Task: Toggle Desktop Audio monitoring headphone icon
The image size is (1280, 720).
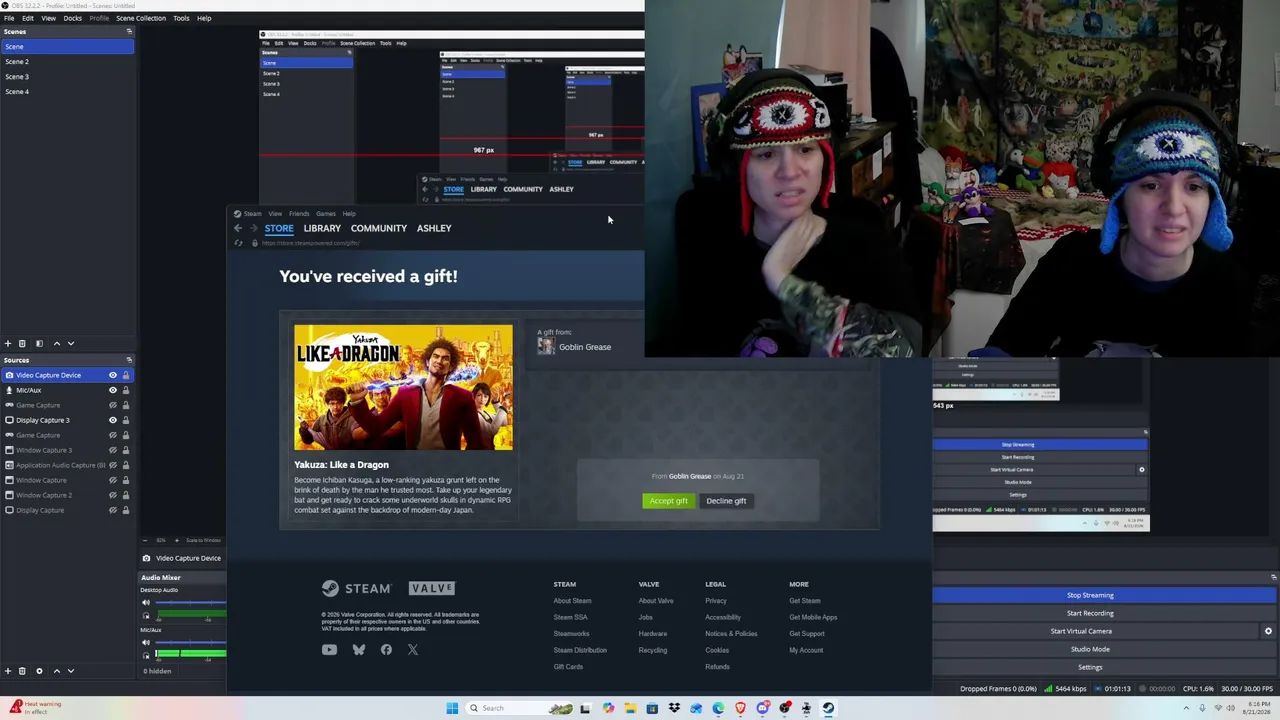Action: tap(146, 615)
